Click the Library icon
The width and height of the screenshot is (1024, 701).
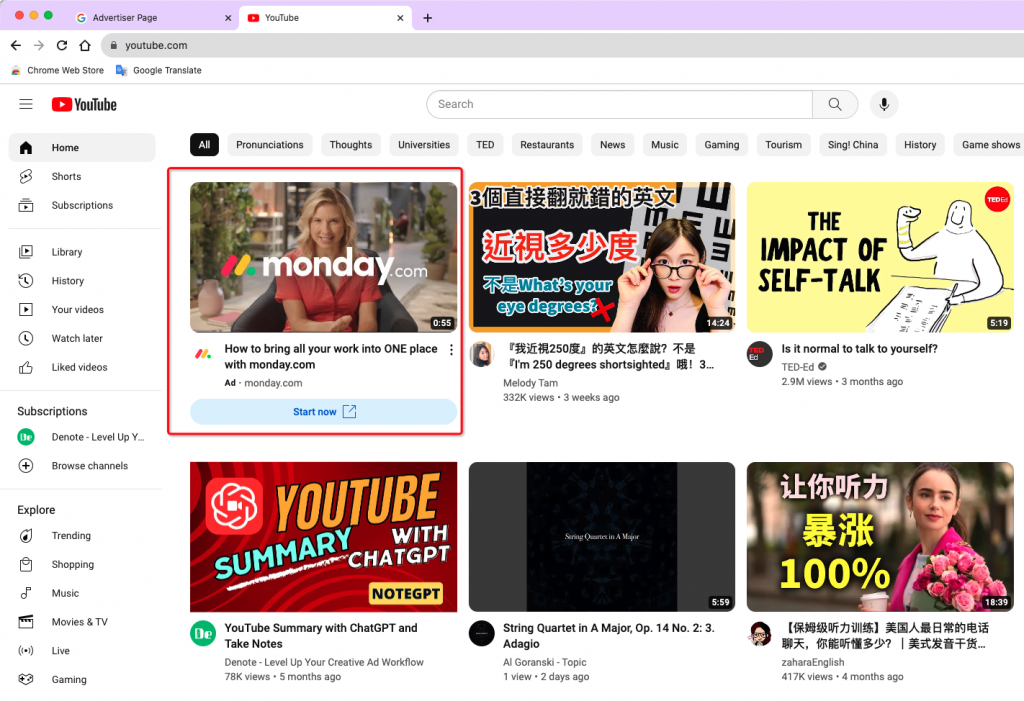27,251
